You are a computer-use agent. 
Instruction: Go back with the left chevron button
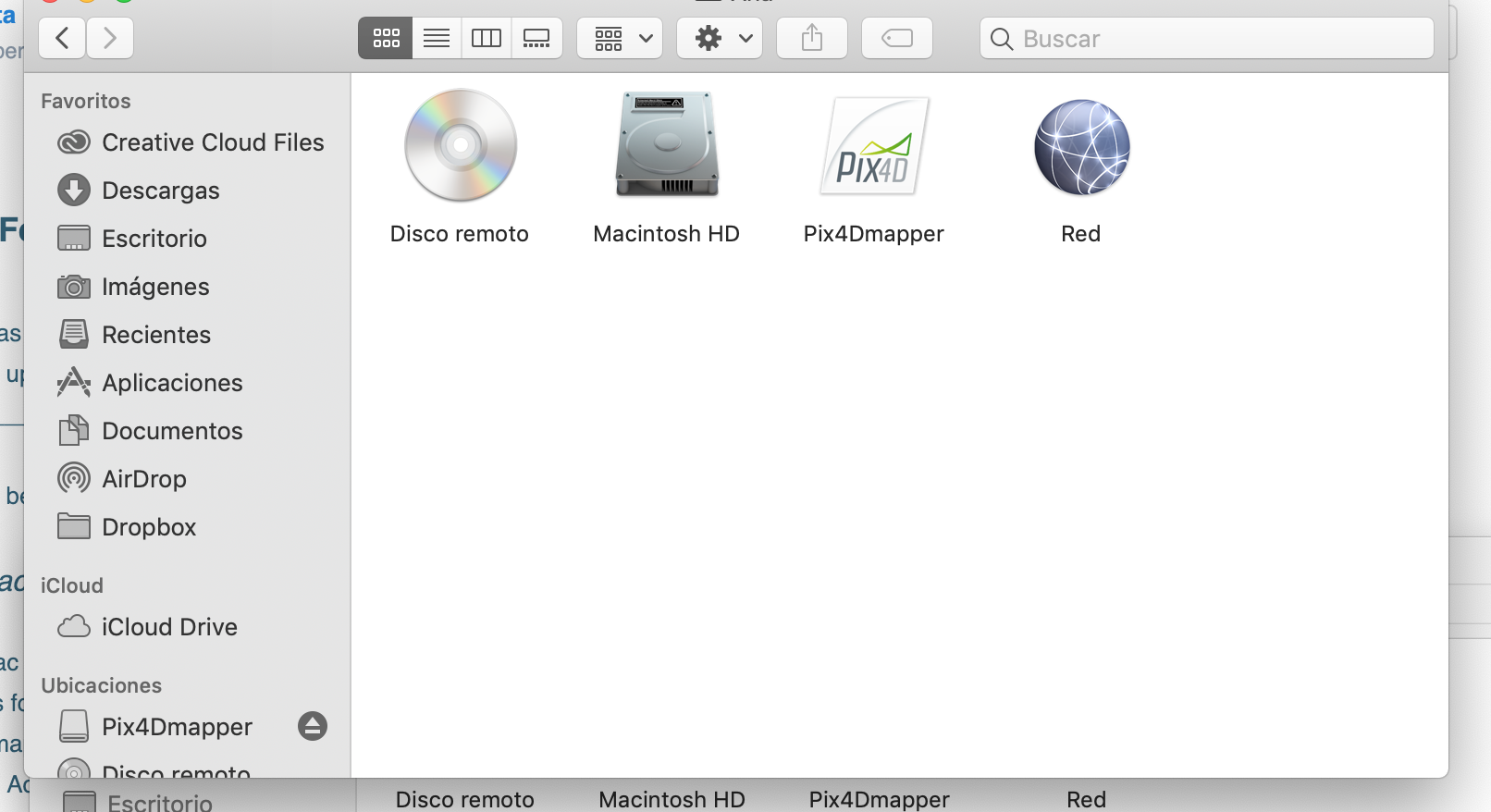[62, 38]
